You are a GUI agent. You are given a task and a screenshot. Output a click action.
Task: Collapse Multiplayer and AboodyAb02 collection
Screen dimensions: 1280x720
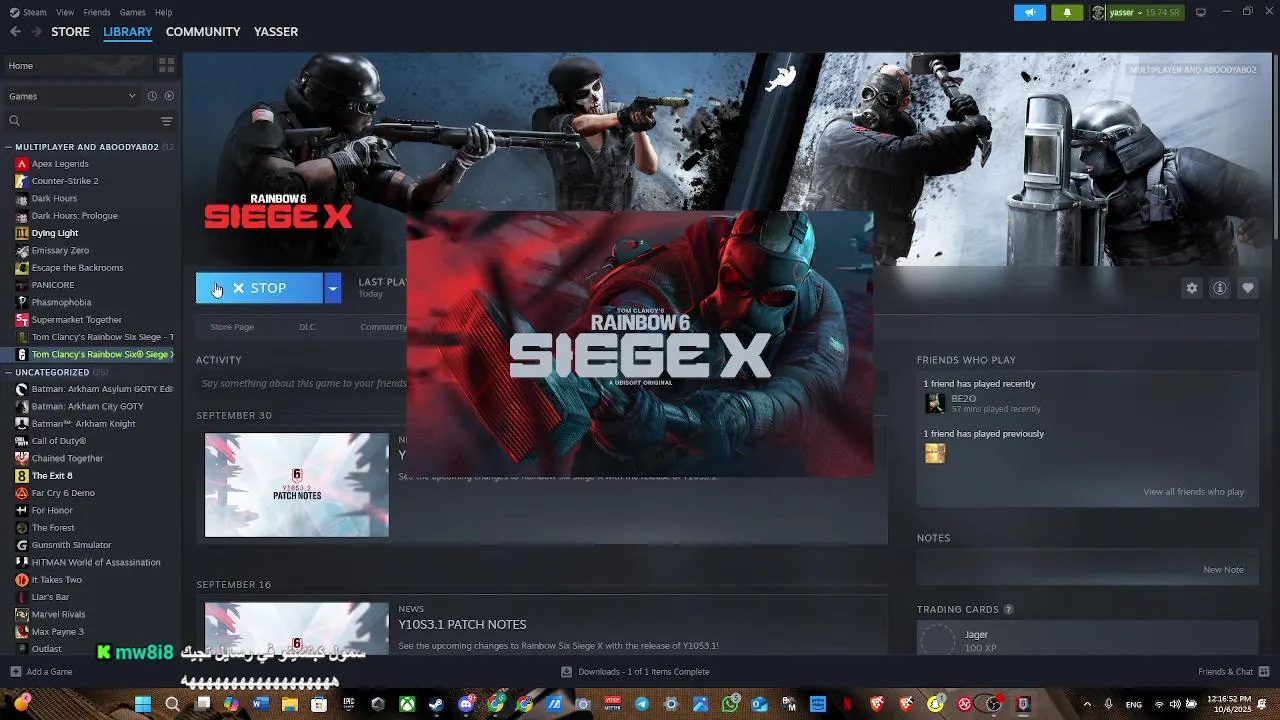click(8, 147)
